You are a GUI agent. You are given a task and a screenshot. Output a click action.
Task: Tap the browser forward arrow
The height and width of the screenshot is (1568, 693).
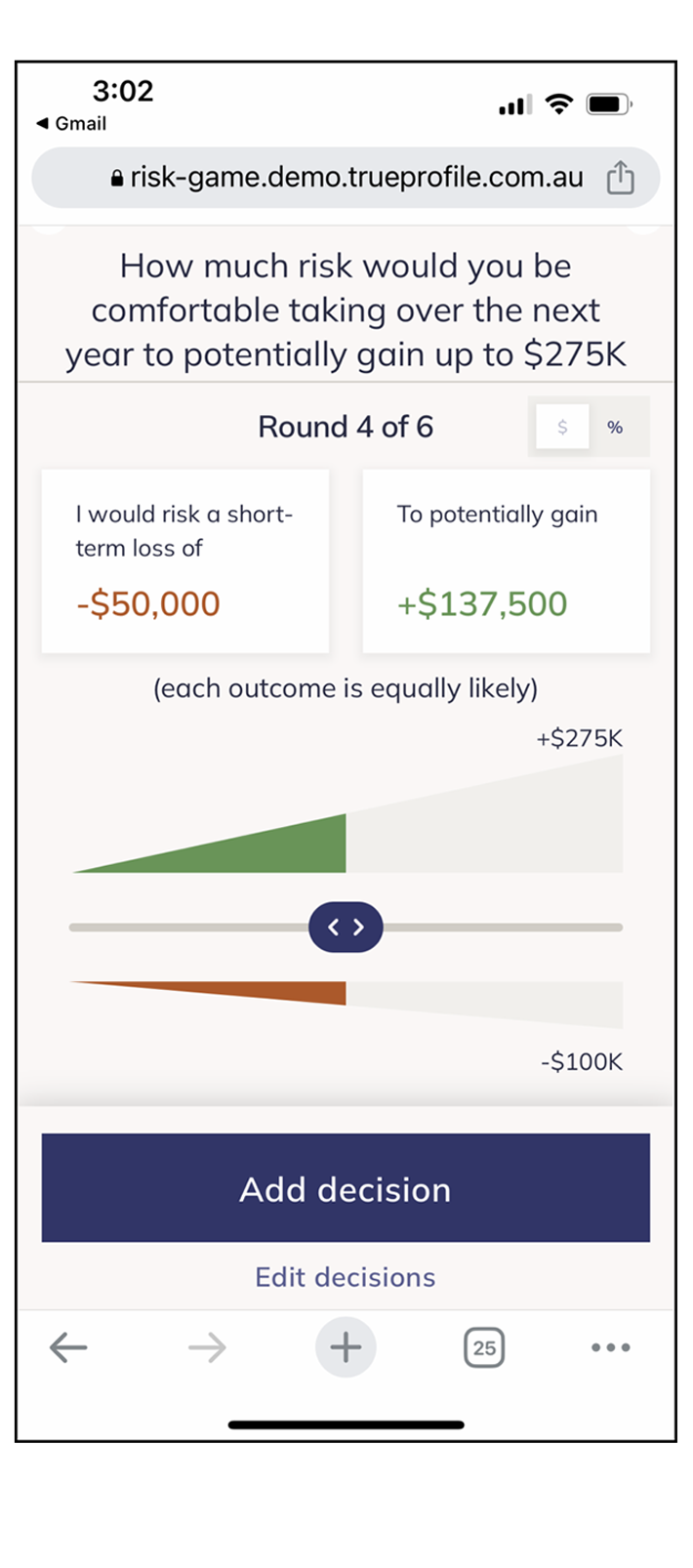(207, 1348)
